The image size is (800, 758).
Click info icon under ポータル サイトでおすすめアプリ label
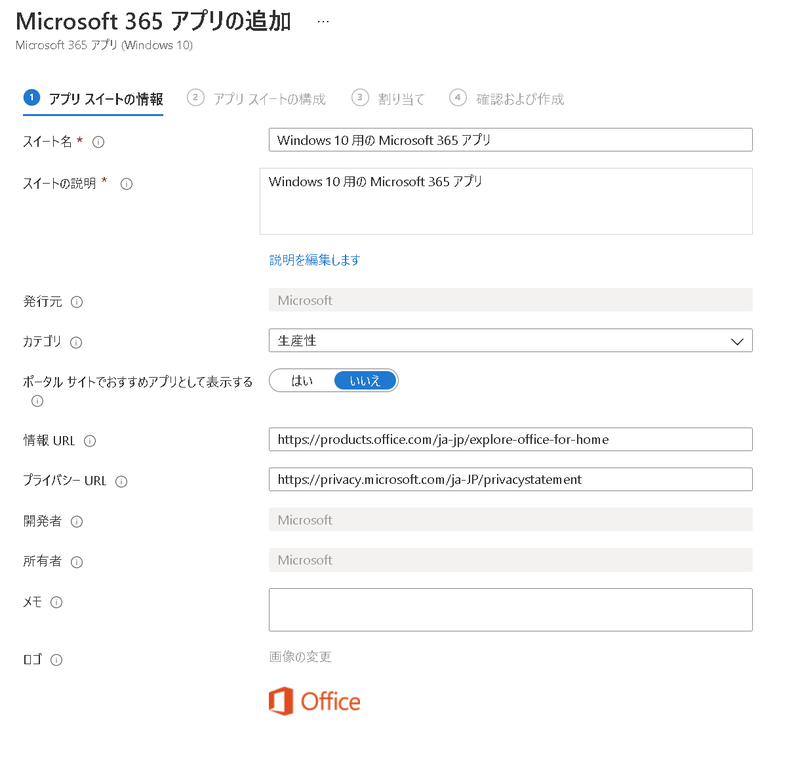[x=37, y=401]
